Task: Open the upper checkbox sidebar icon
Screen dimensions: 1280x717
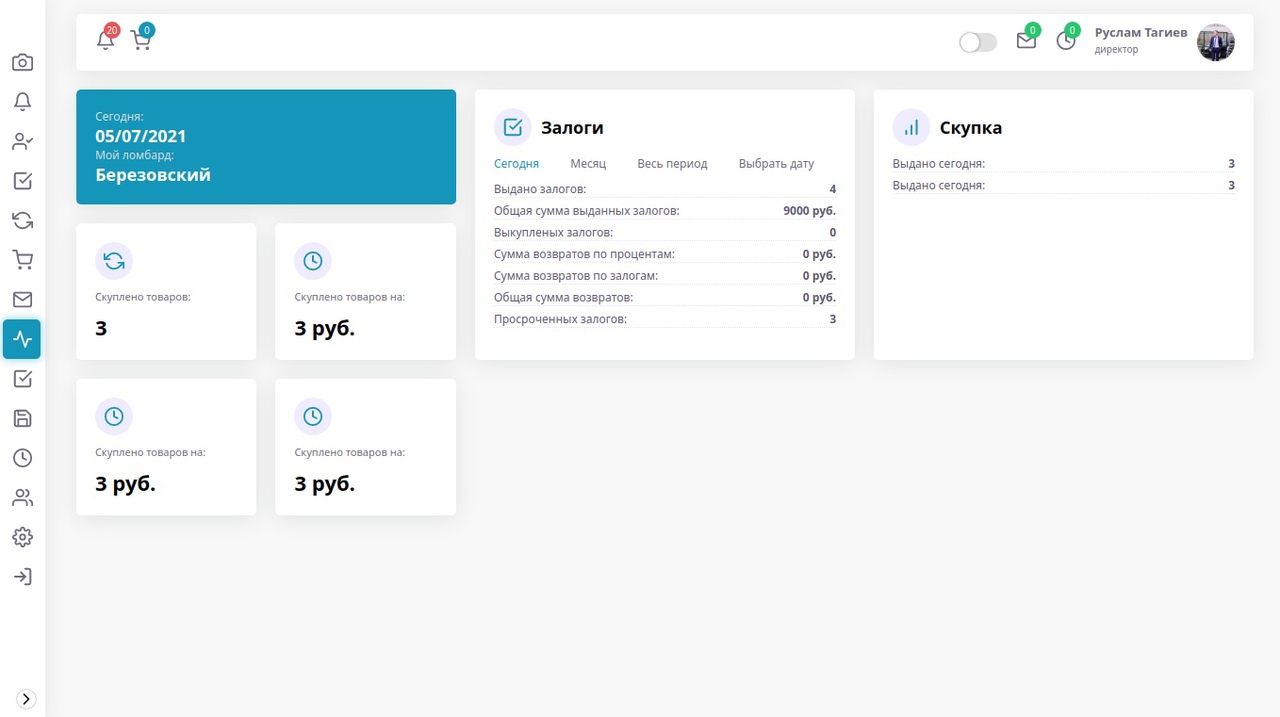Action: pyautogui.click(x=22, y=181)
